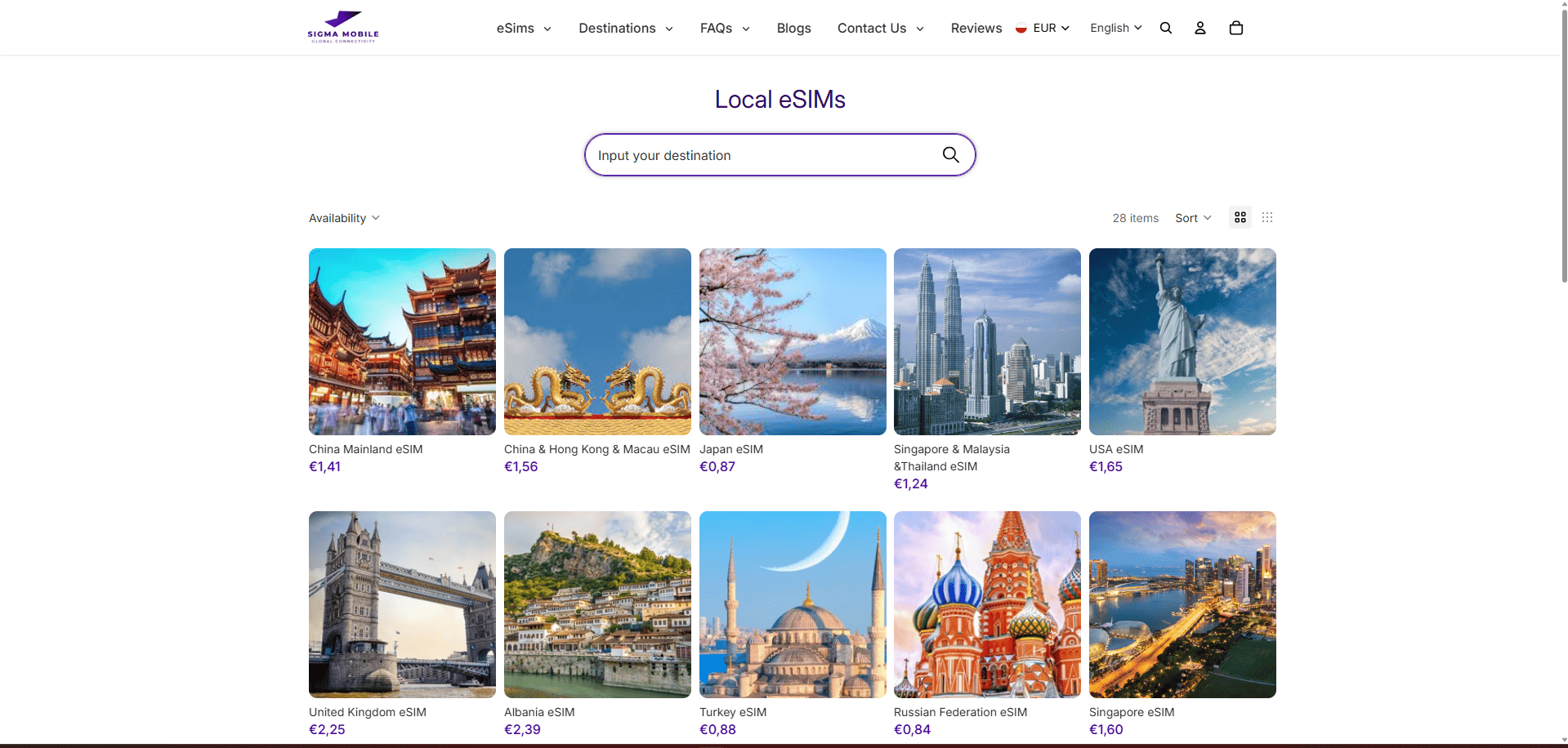The width and height of the screenshot is (1568, 748).
Task: Open the English language selector
Action: coord(1116,28)
